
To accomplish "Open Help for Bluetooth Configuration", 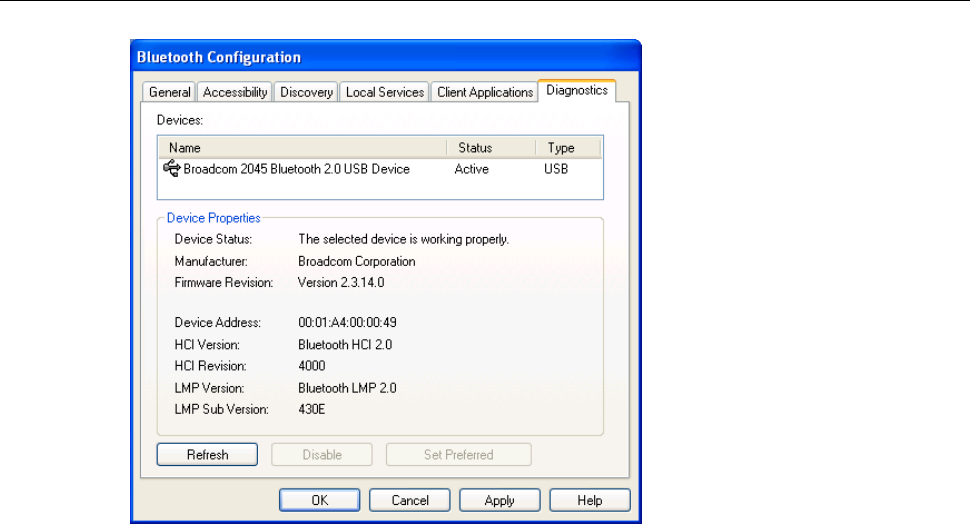I will (x=590, y=500).
